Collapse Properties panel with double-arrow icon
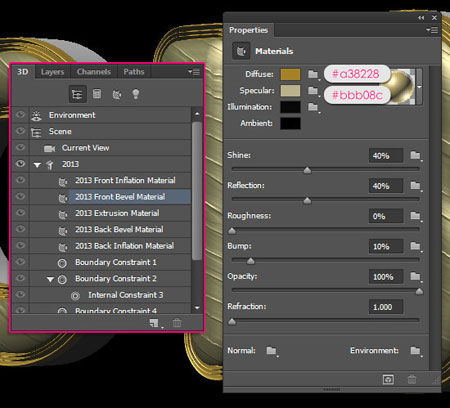Viewport: 450px width, 408px height. [421, 18]
